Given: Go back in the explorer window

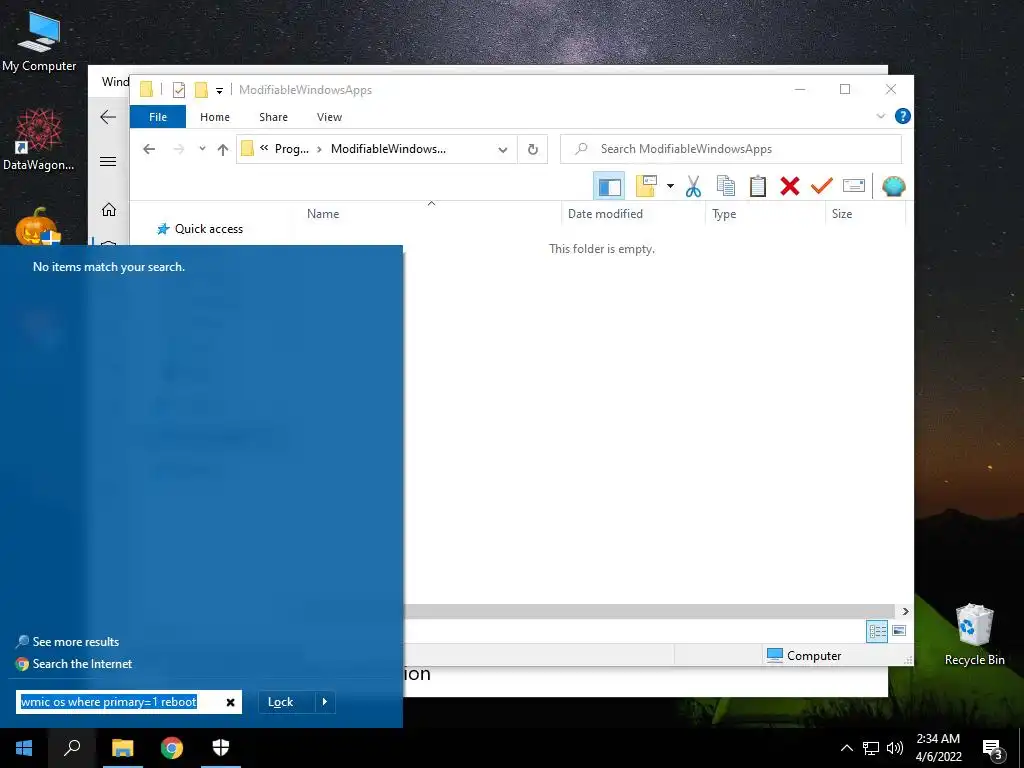Looking at the screenshot, I should [x=149, y=149].
